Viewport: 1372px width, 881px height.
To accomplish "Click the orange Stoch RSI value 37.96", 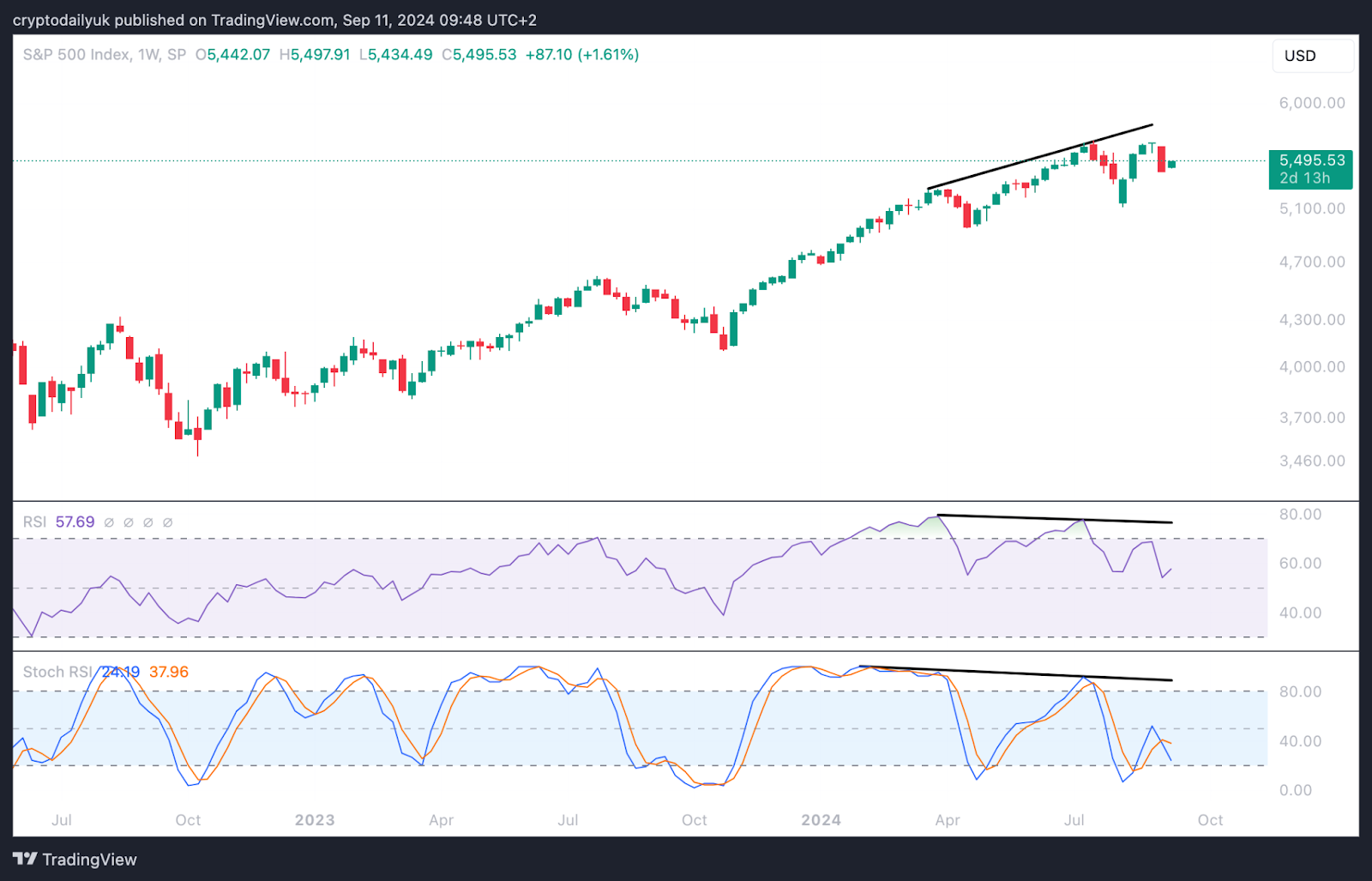I will click(x=169, y=673).
